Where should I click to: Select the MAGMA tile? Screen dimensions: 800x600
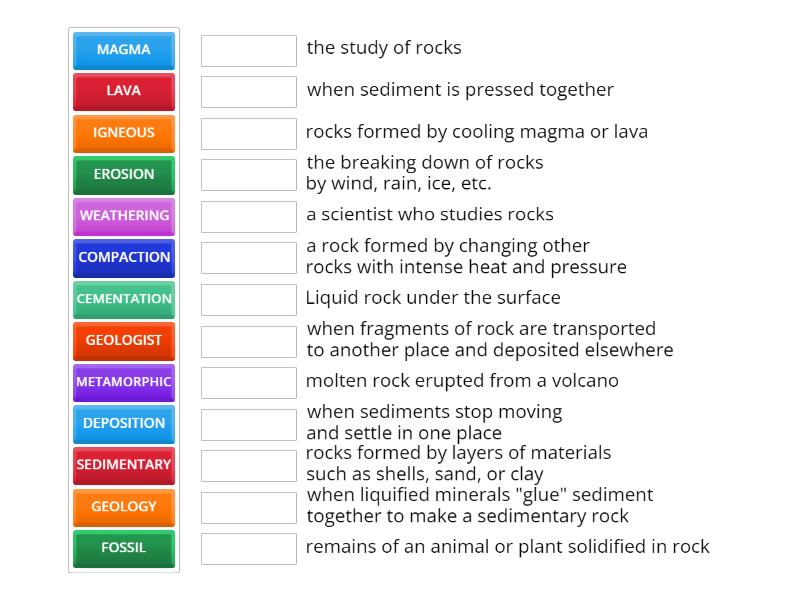click(x=123, y=50)
